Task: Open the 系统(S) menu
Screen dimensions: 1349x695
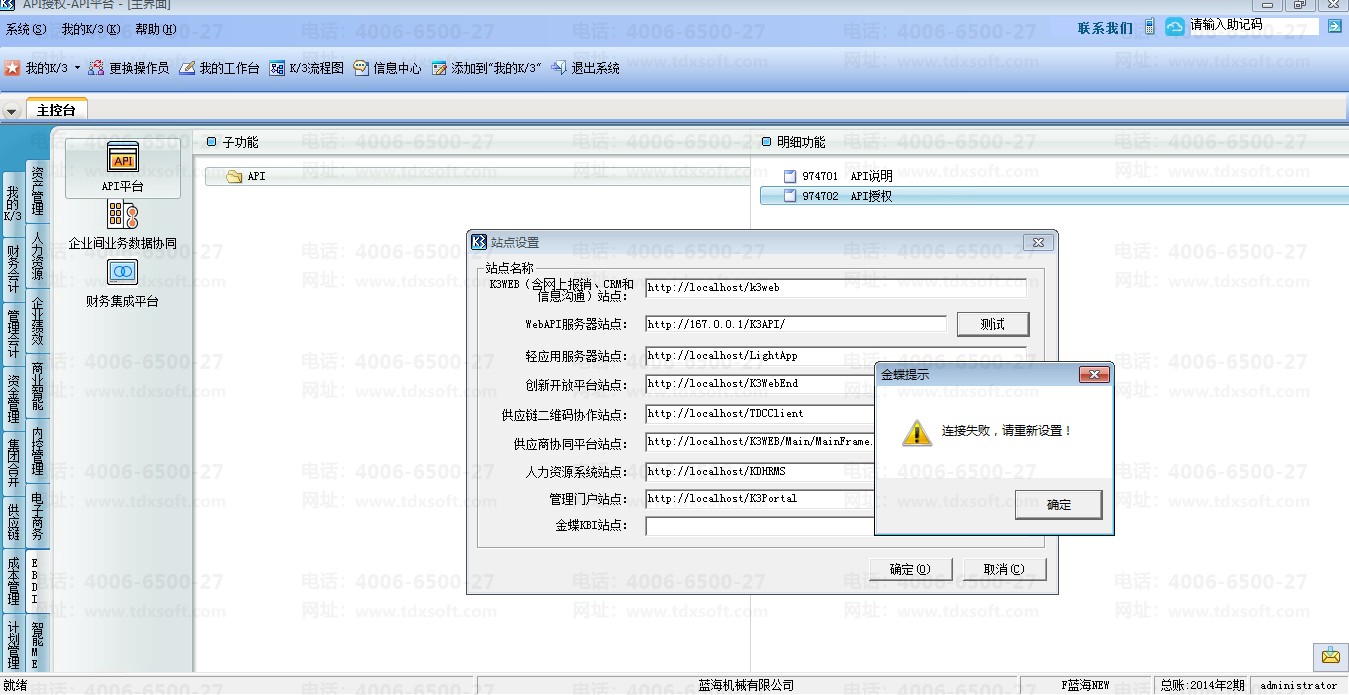Action: [26, 29]
